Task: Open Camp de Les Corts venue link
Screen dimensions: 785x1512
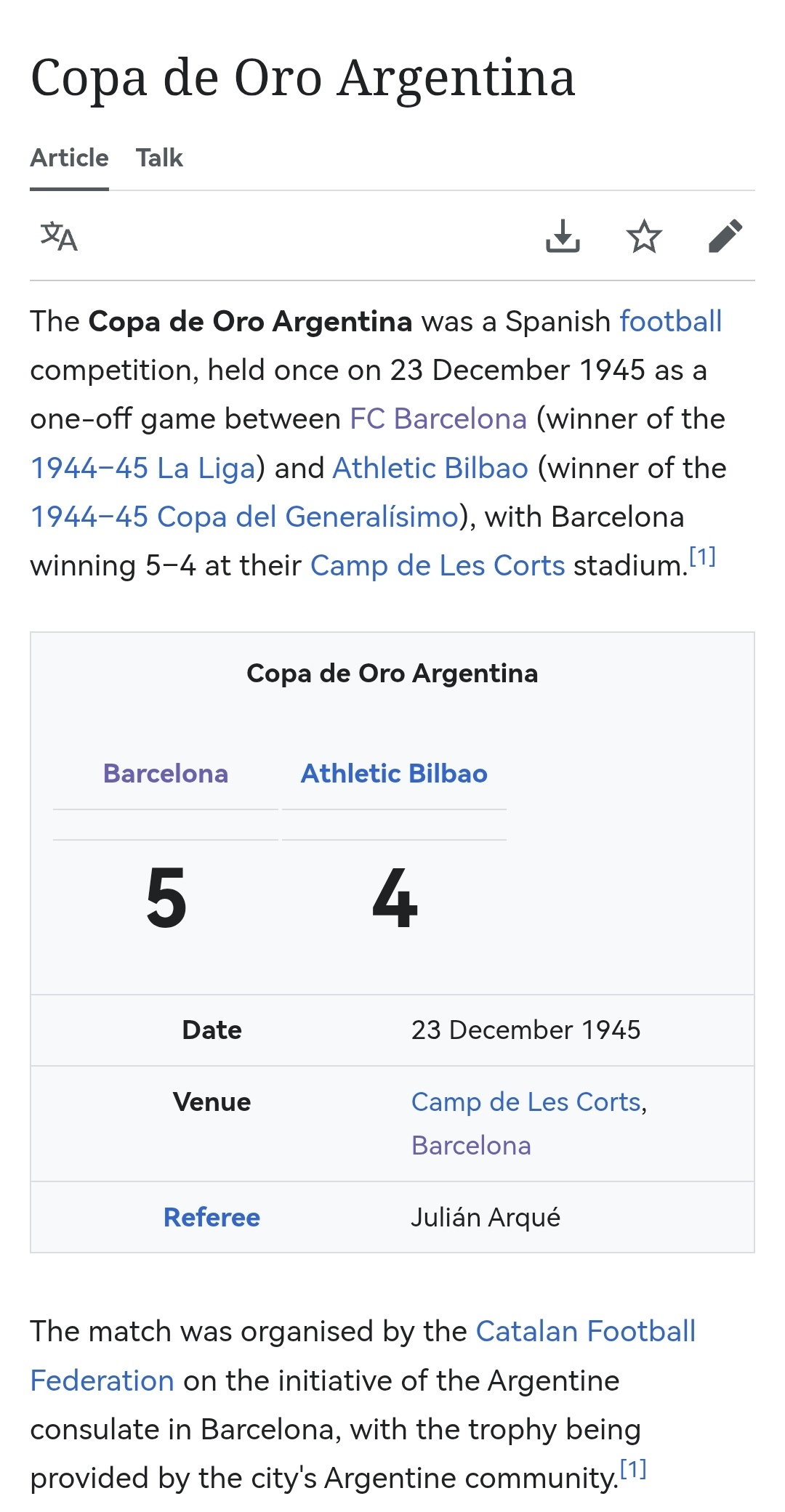Action: tap(526, 1101)
